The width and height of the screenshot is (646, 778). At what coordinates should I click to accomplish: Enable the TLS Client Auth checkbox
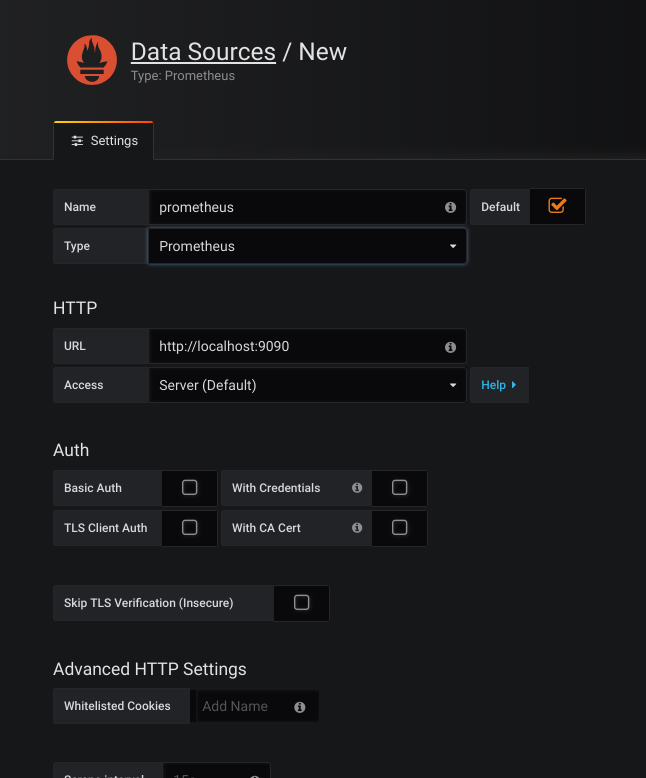coord(190,527)
